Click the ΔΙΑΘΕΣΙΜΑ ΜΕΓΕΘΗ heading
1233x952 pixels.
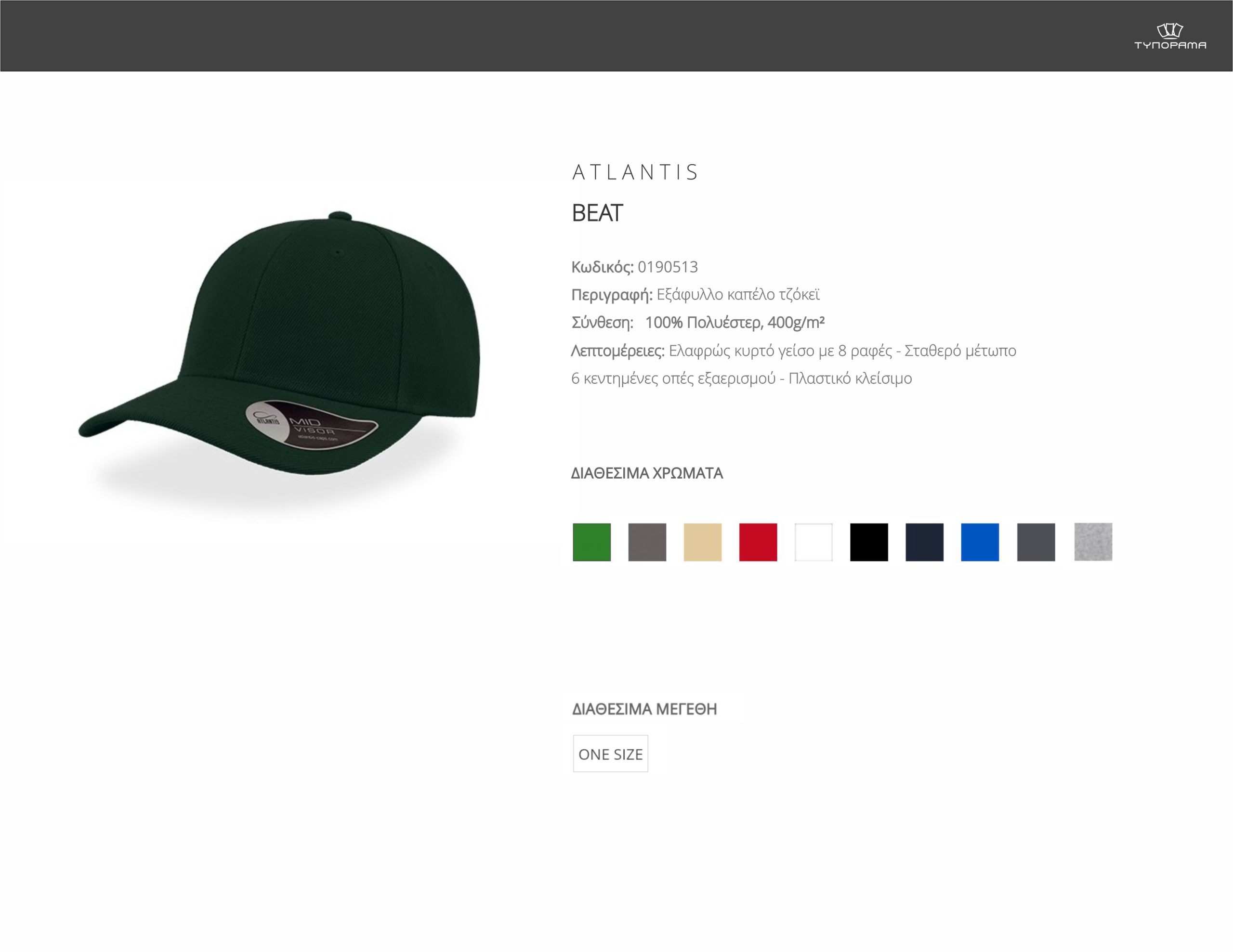pyautogui.click(x=644, y=709)
